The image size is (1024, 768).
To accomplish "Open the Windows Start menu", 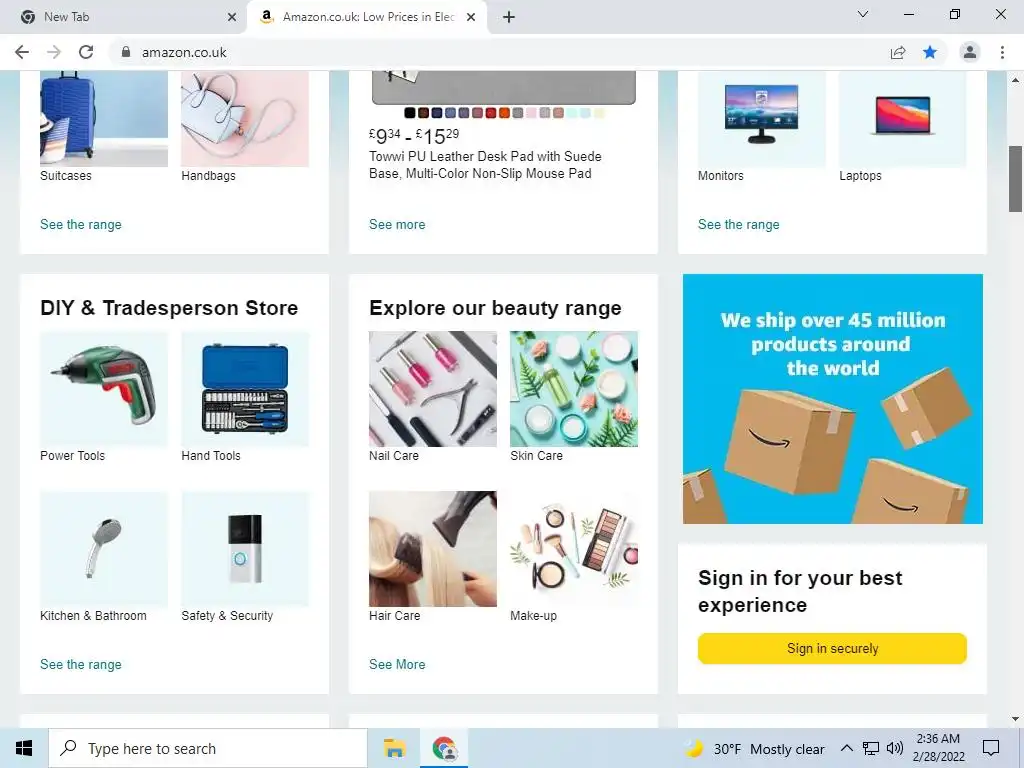I will pyautogui.click(x=24, y=748).
